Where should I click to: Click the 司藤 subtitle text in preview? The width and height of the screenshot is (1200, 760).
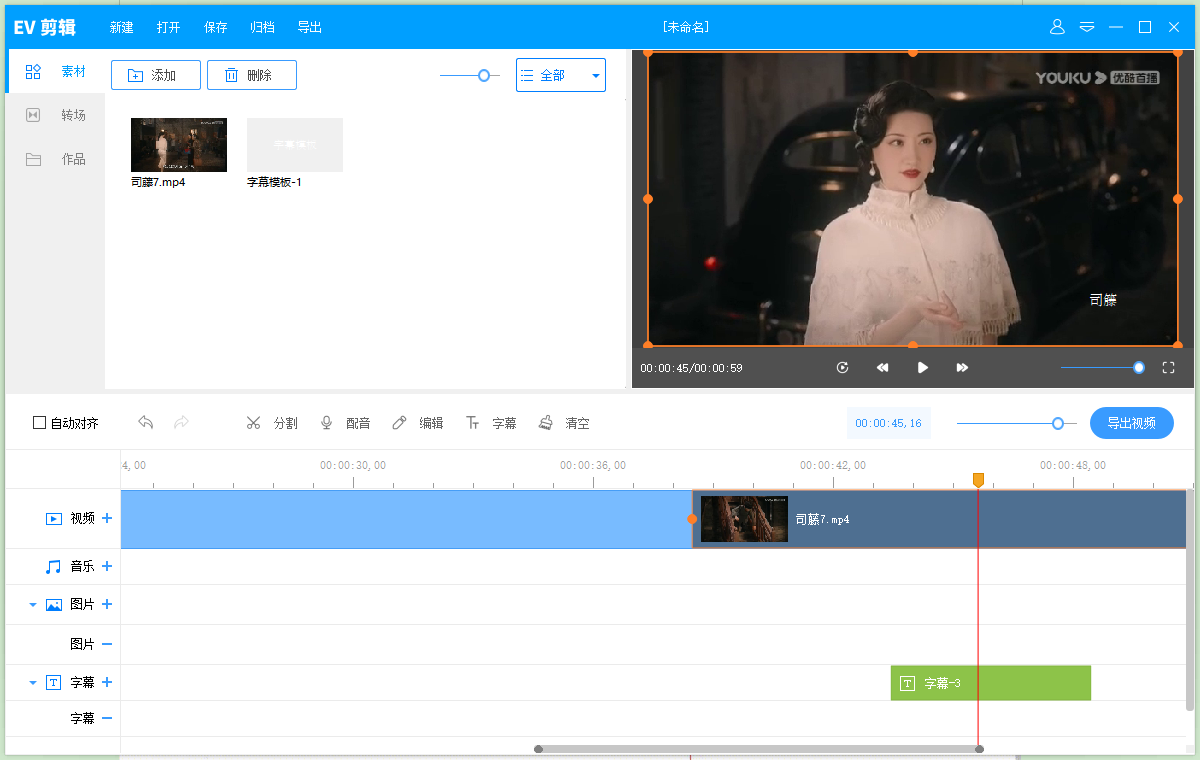(1103, 300)
